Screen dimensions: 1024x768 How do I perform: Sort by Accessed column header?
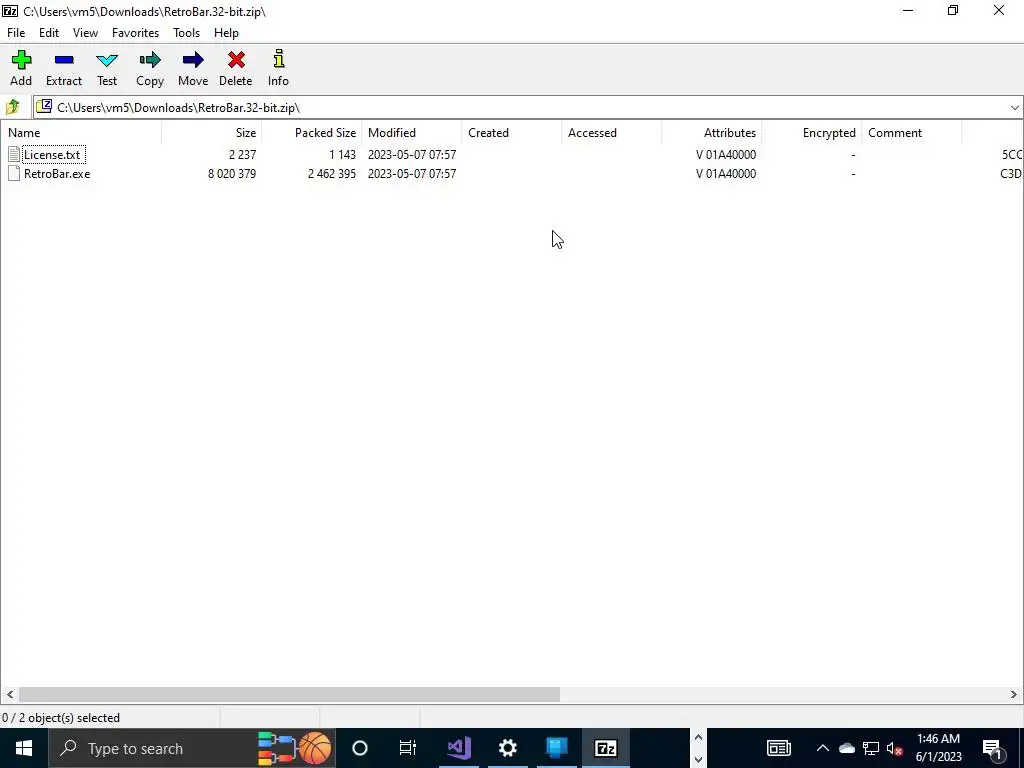click(611, 133)
